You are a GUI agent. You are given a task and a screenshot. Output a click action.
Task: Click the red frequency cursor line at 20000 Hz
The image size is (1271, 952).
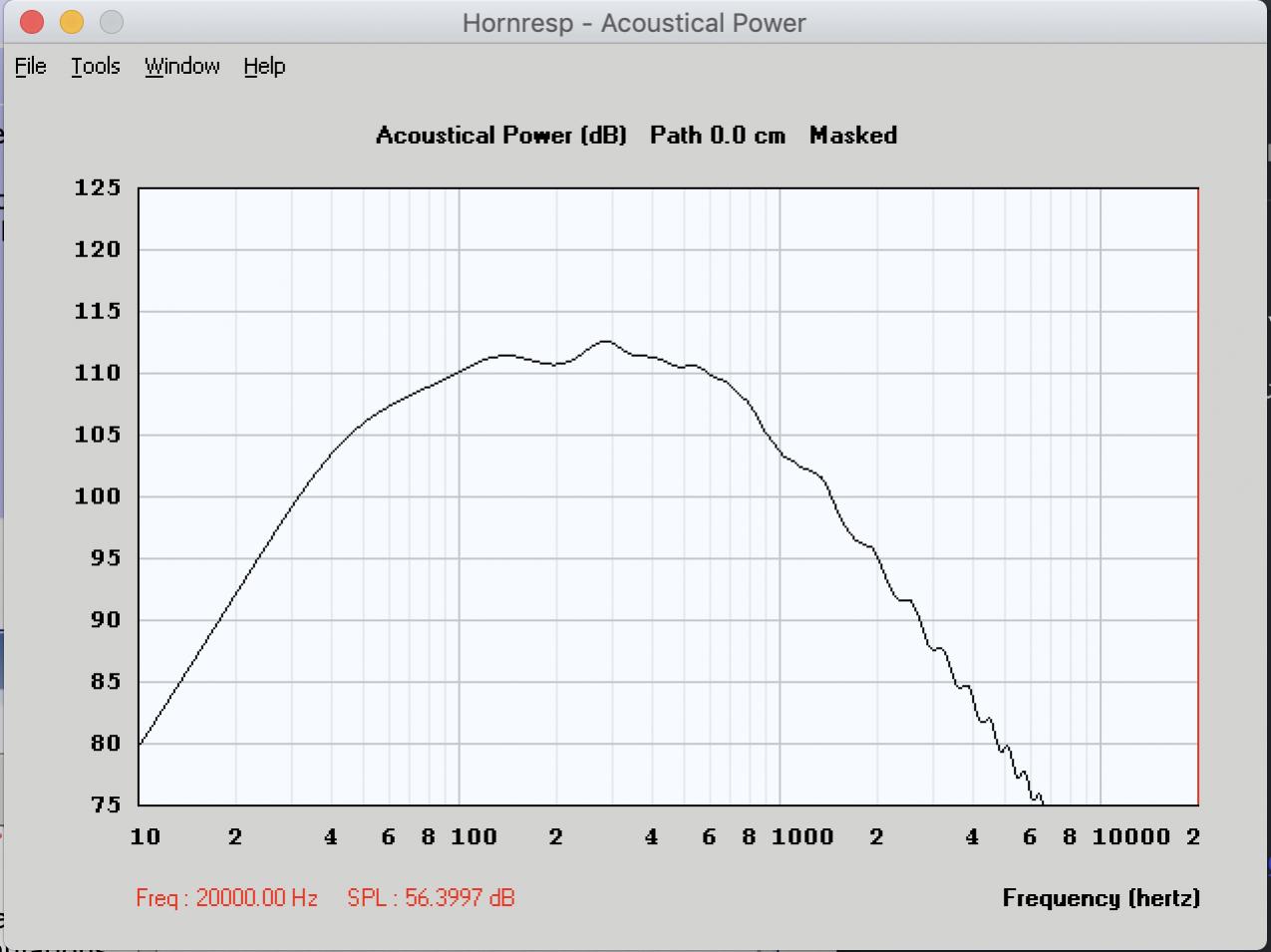pos(1198,496)
